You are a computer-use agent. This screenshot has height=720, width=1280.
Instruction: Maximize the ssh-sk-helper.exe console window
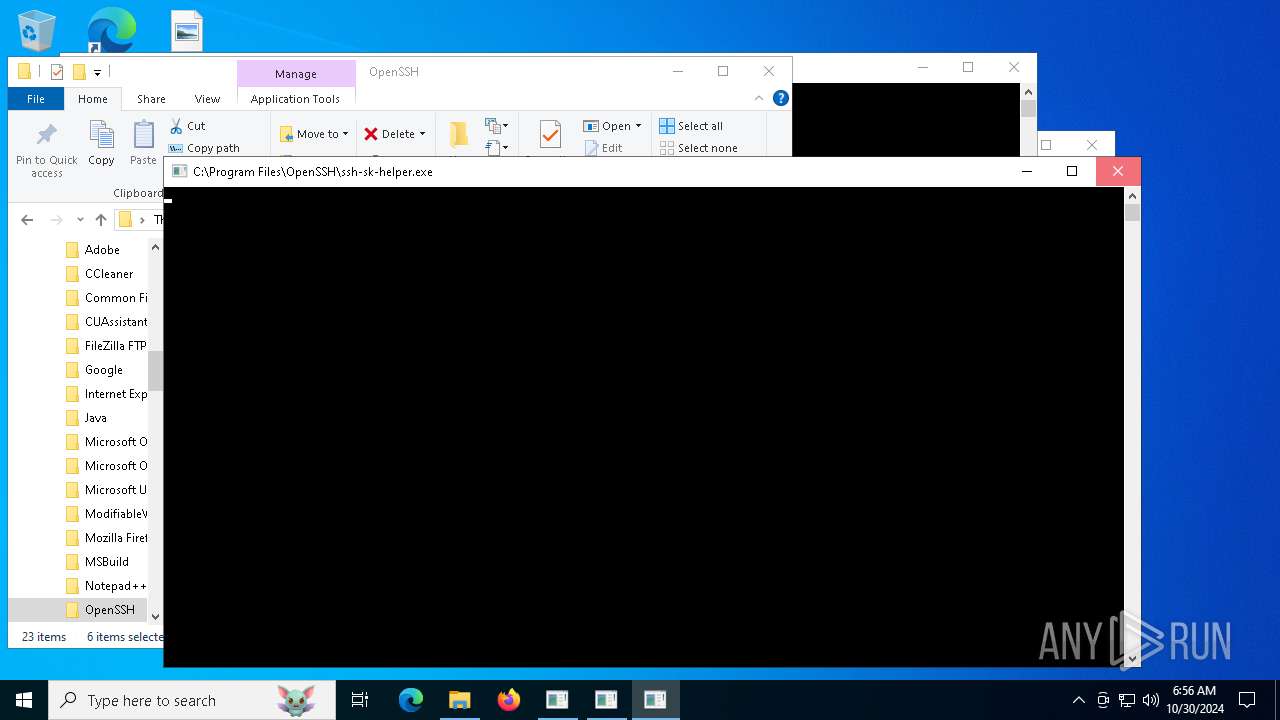point(1072,171)
